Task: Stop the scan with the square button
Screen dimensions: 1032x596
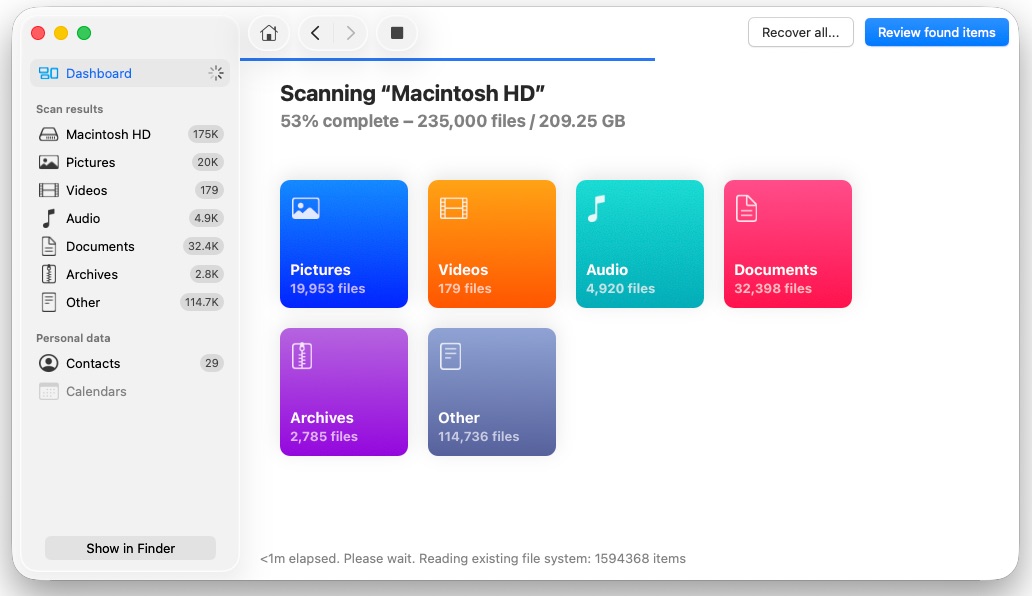Action: 397,33
